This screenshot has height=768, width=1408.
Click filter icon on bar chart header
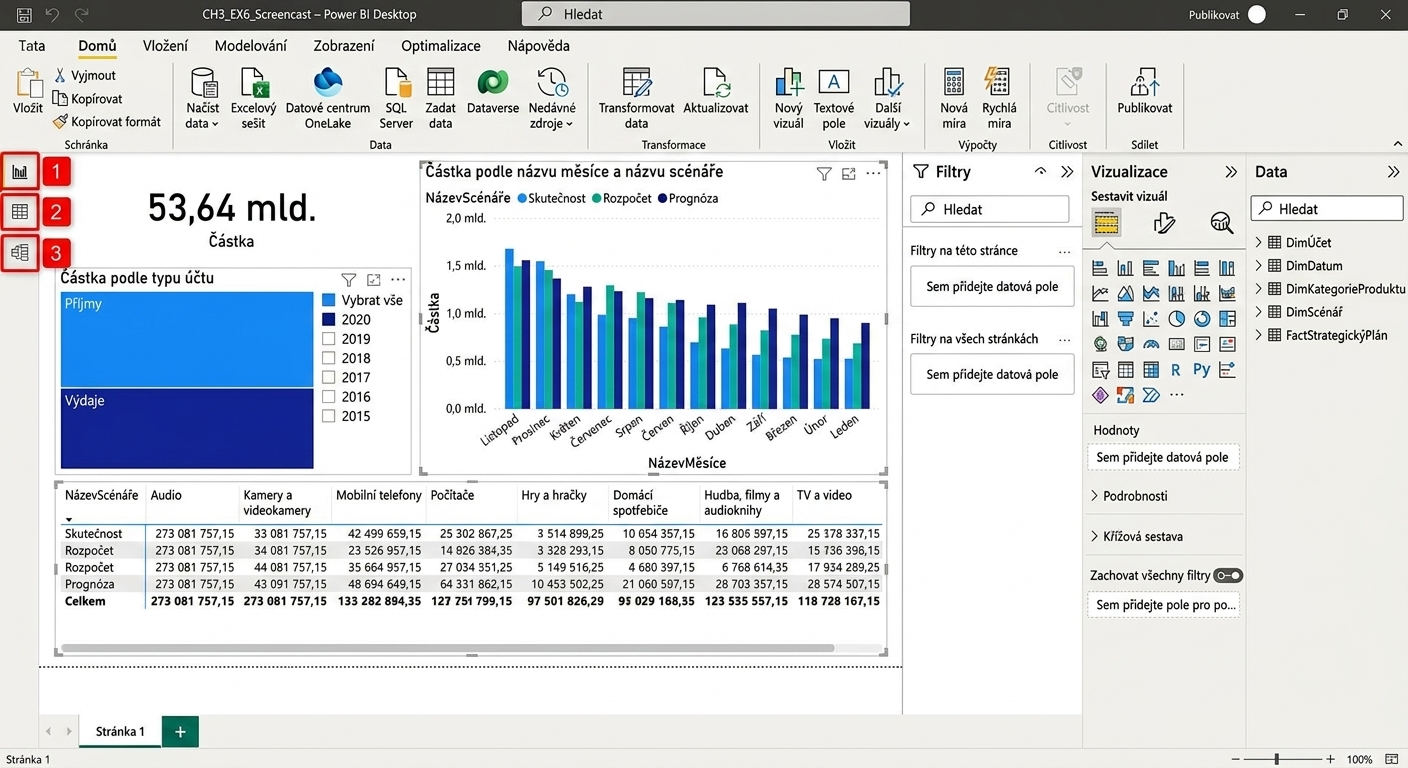click(824, 174)
